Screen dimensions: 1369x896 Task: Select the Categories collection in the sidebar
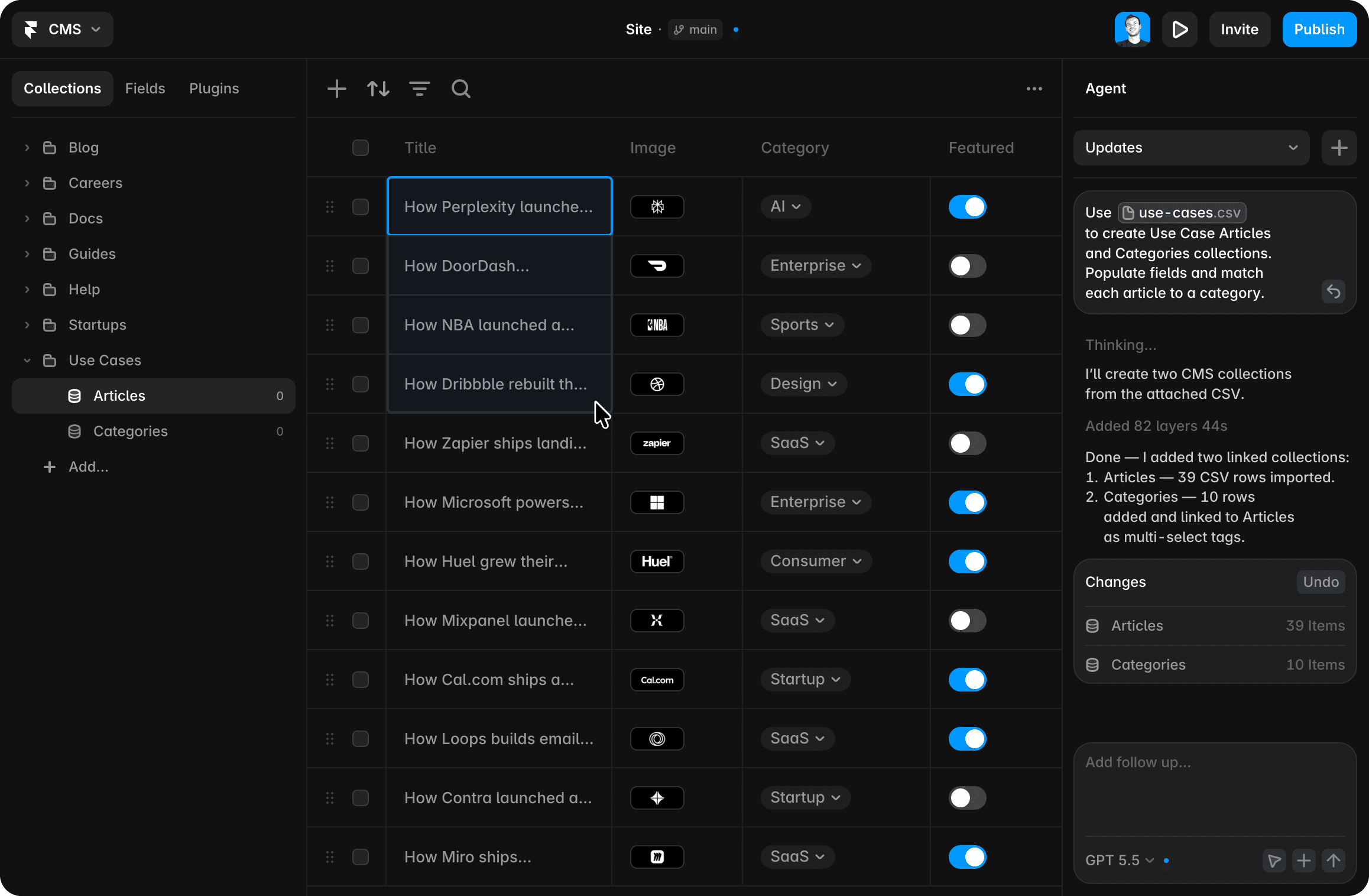(154, 431)
